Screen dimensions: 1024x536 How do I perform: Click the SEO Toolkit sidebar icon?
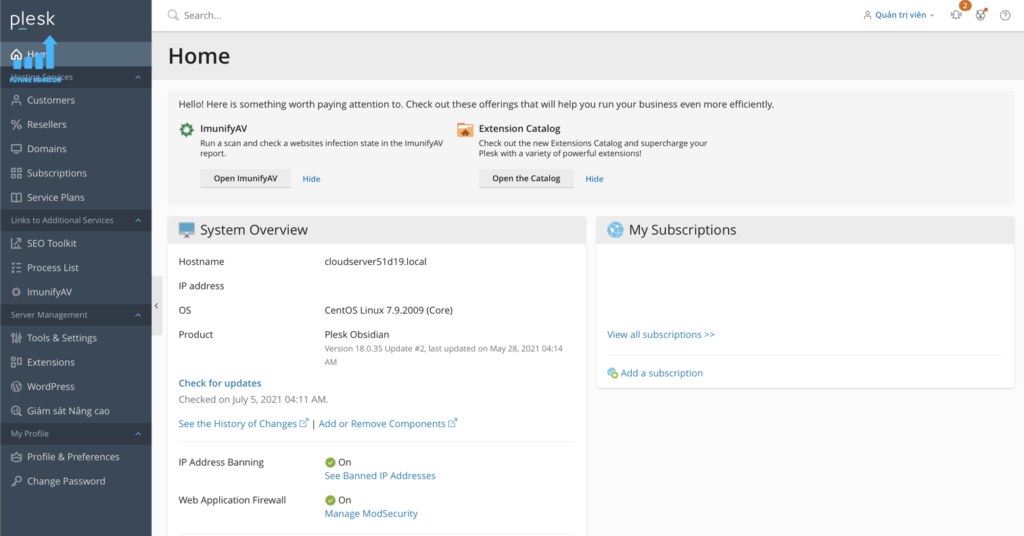point(16,243)
